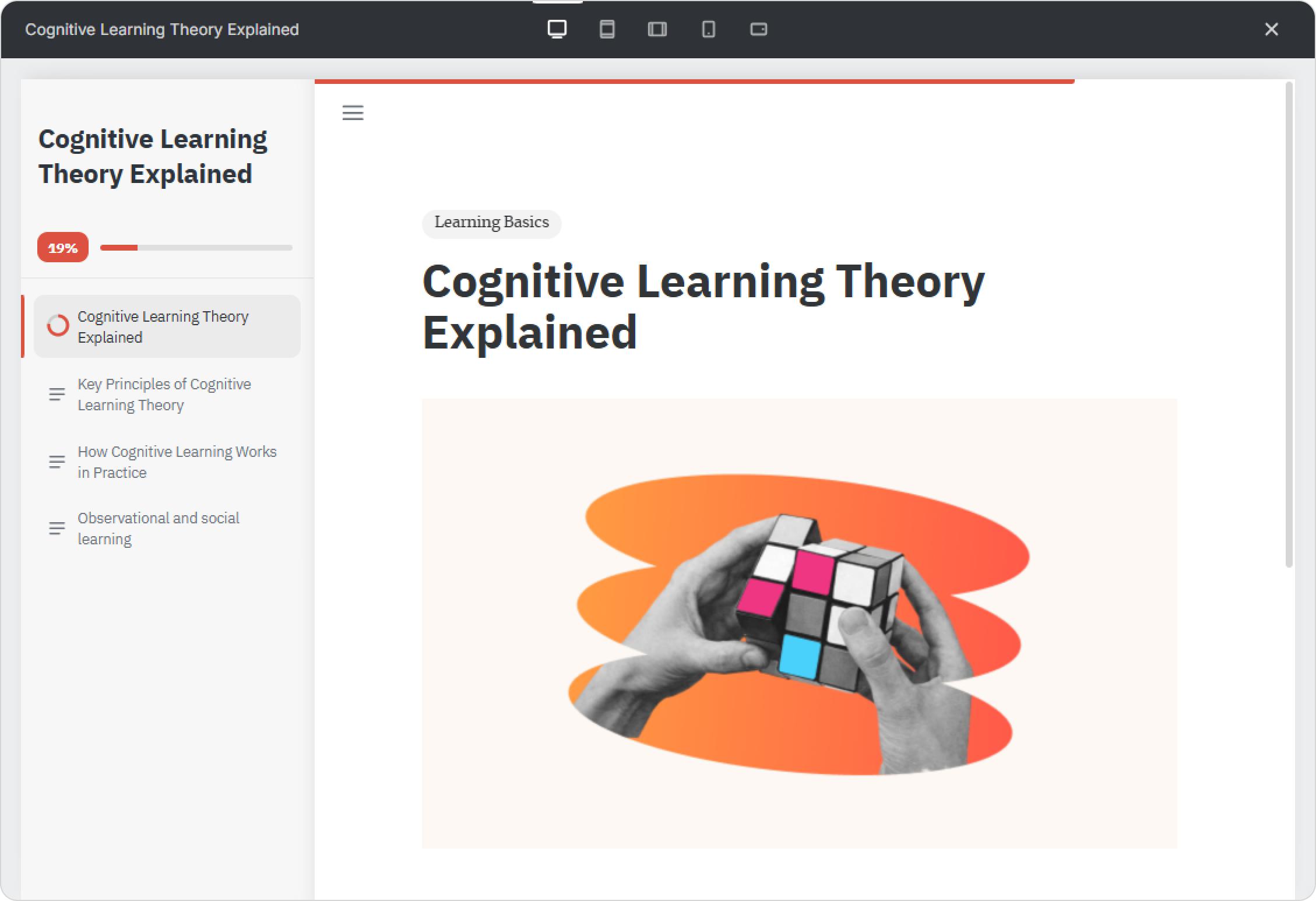Toggle sidebar with hamburger menu icon

353,112
